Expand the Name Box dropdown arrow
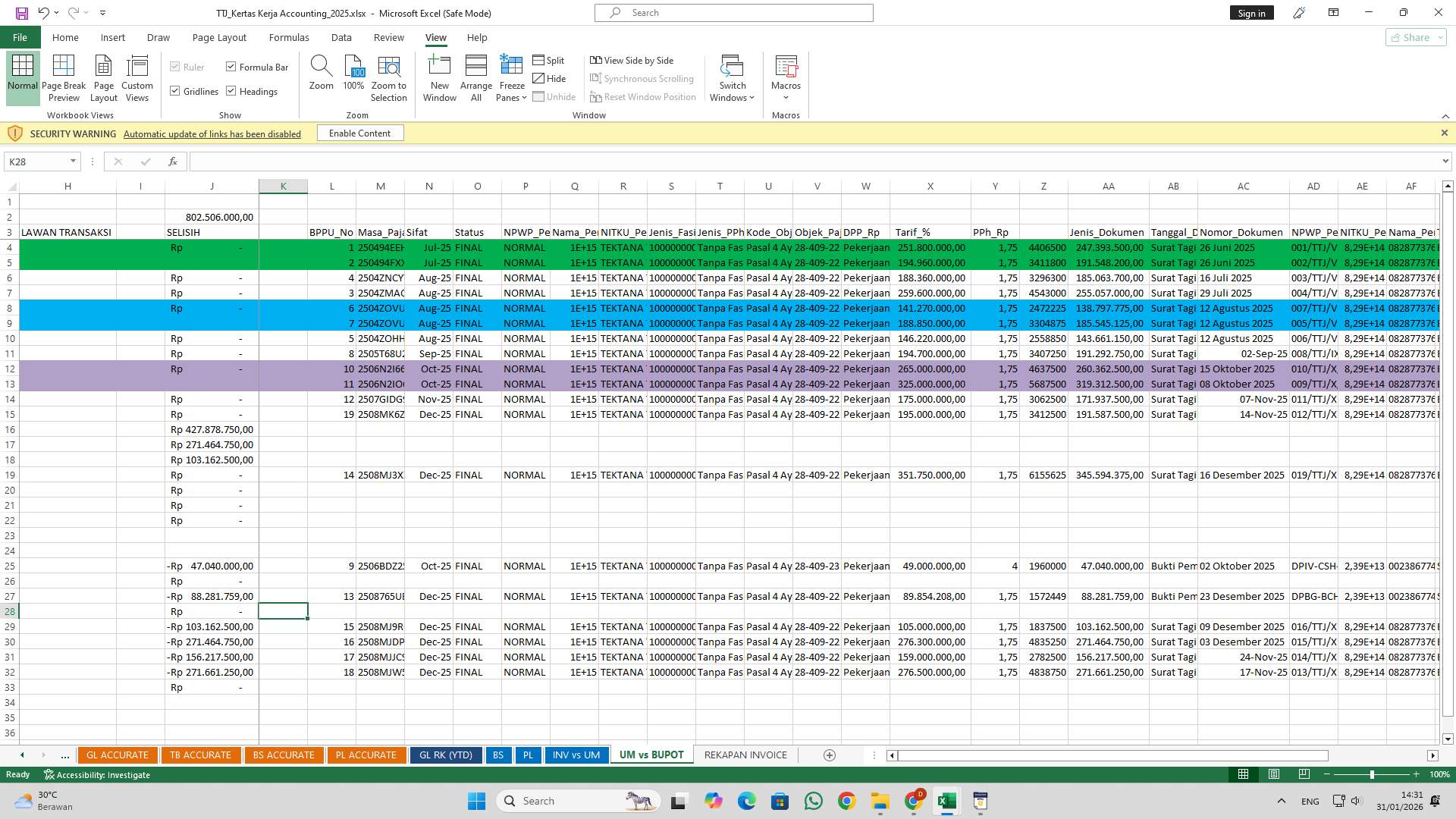 coord(73,161)
